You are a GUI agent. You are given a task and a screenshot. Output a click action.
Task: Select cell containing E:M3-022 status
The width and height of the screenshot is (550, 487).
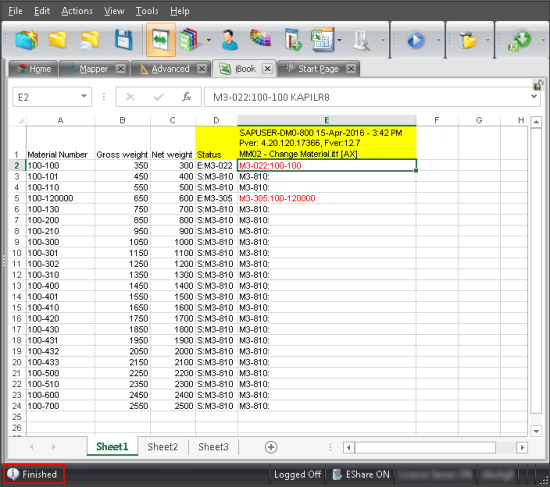[x=216, y=166]
